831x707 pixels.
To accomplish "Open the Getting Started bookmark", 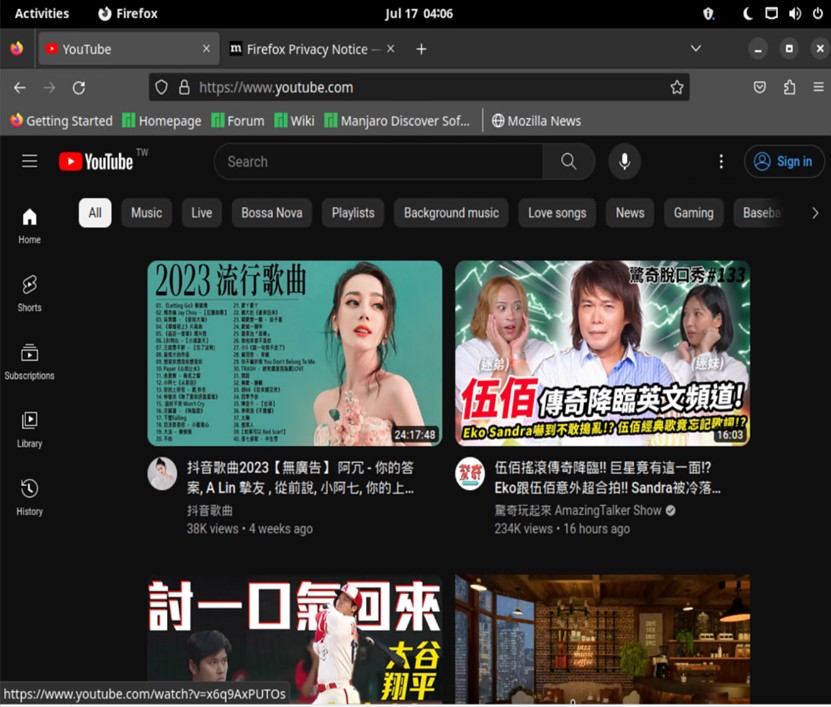I will (62, 121).
